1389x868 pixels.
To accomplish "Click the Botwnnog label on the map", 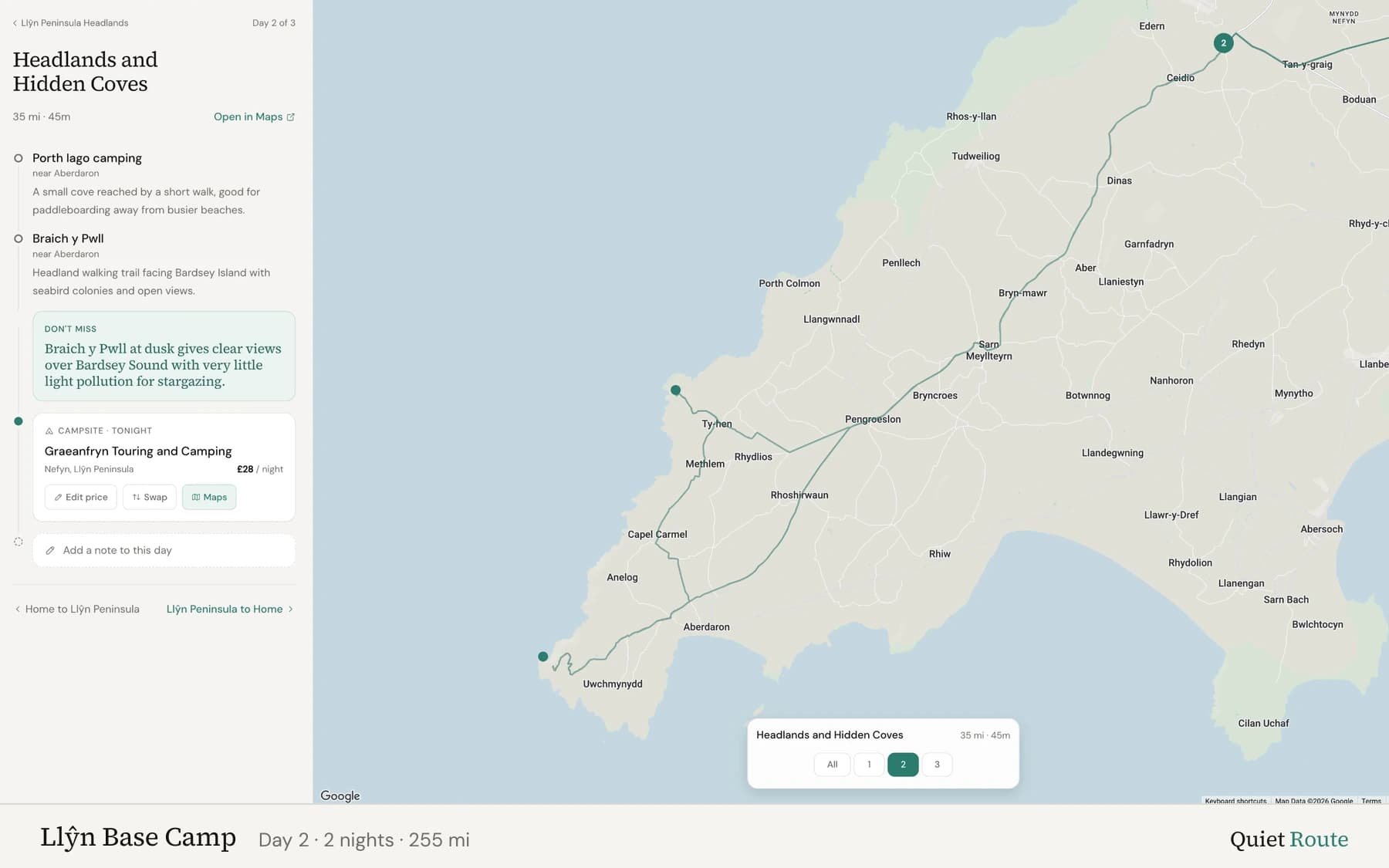I will [1088, 396].
